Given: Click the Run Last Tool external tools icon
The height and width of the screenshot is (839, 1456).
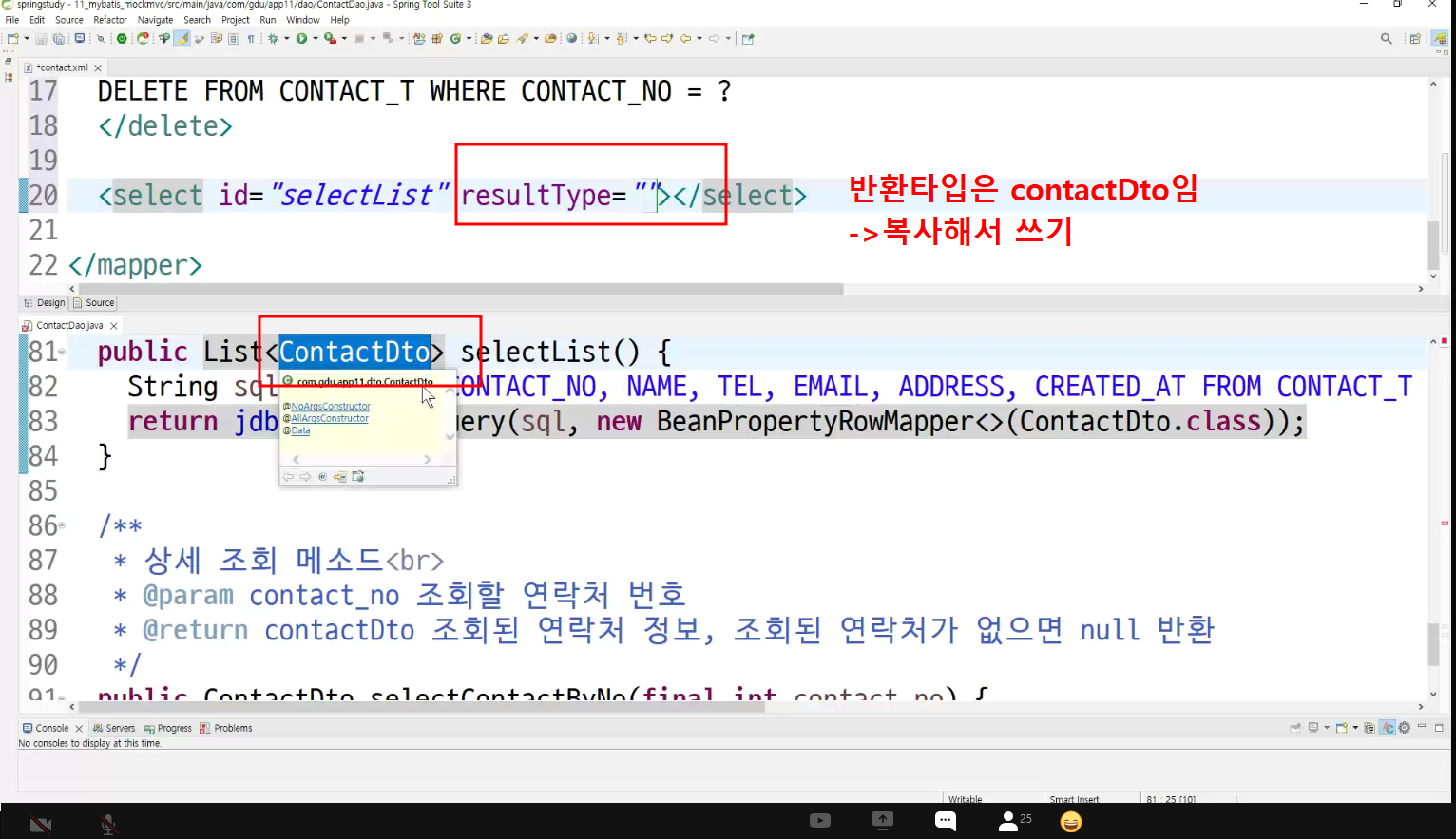Looking at the screenshot, I should [330, 39].
